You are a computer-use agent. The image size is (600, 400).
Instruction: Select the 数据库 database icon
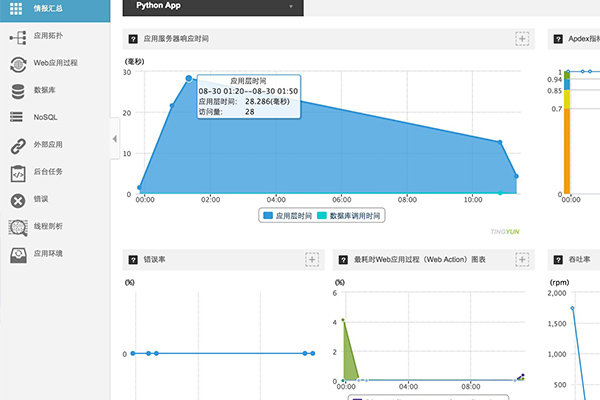17,91
